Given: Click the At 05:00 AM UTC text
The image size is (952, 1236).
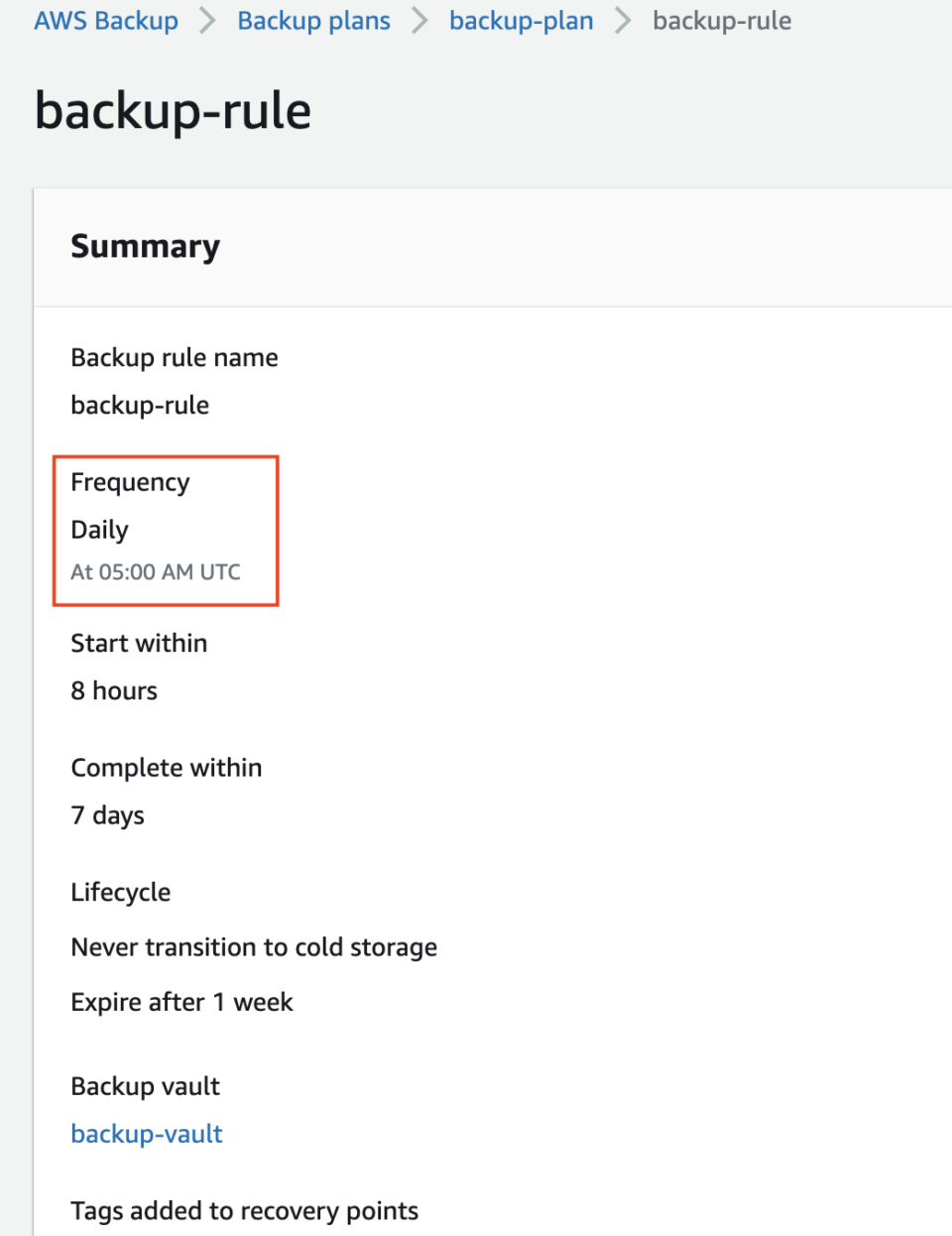Looking at the screenshot, I should 155,571.
